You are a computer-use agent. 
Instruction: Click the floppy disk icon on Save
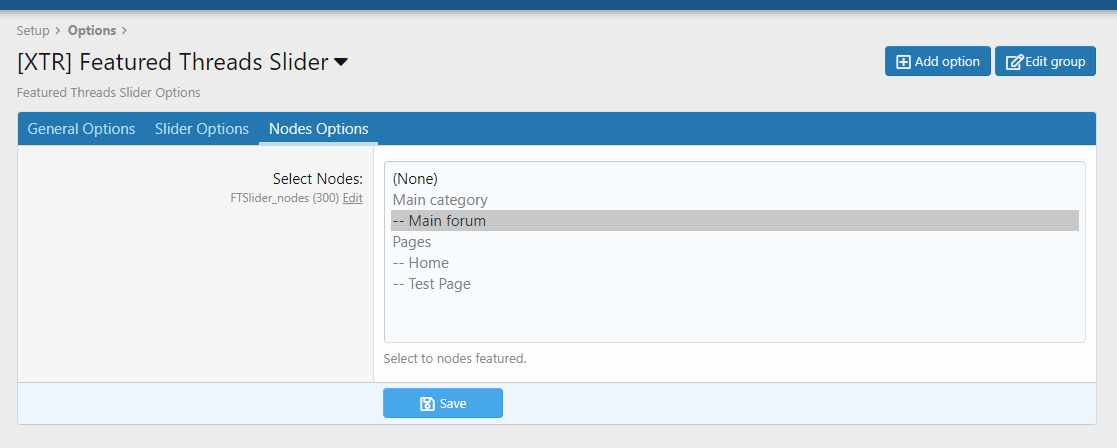coord(427,404)
